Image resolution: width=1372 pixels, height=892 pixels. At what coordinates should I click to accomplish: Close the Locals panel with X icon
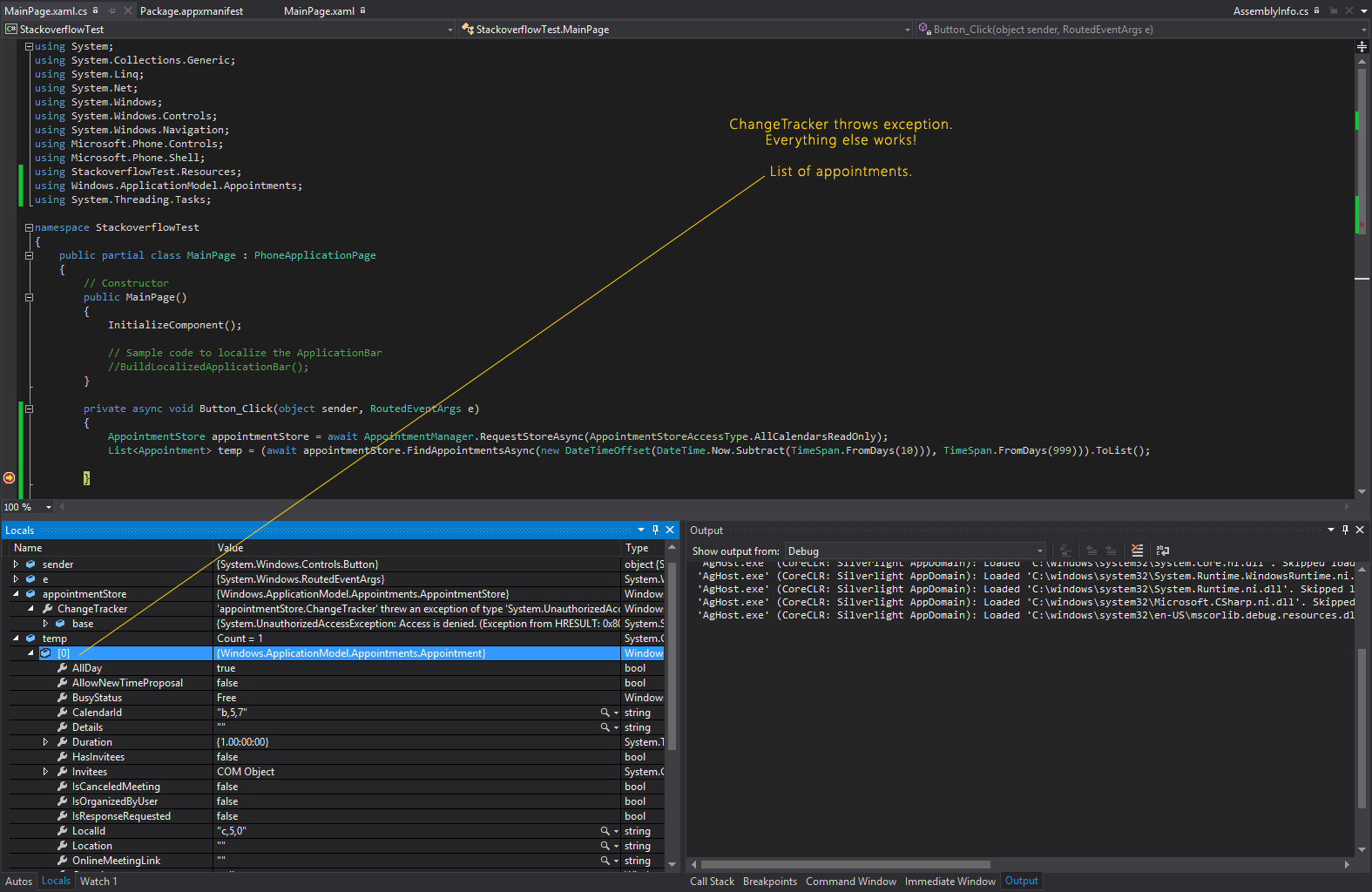tap(670, 530)
